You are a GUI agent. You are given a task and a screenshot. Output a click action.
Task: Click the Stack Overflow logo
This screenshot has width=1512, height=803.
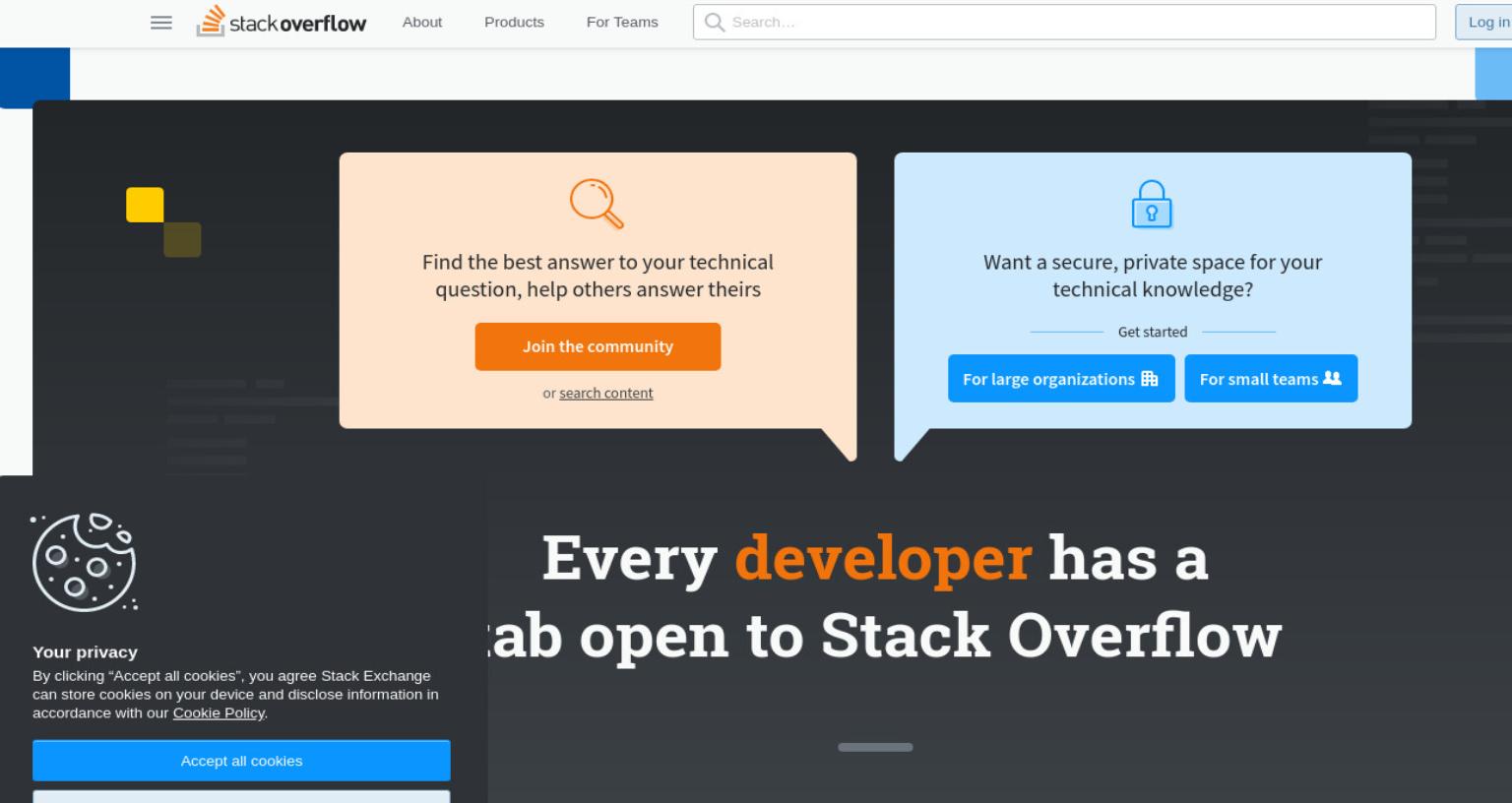282,22
